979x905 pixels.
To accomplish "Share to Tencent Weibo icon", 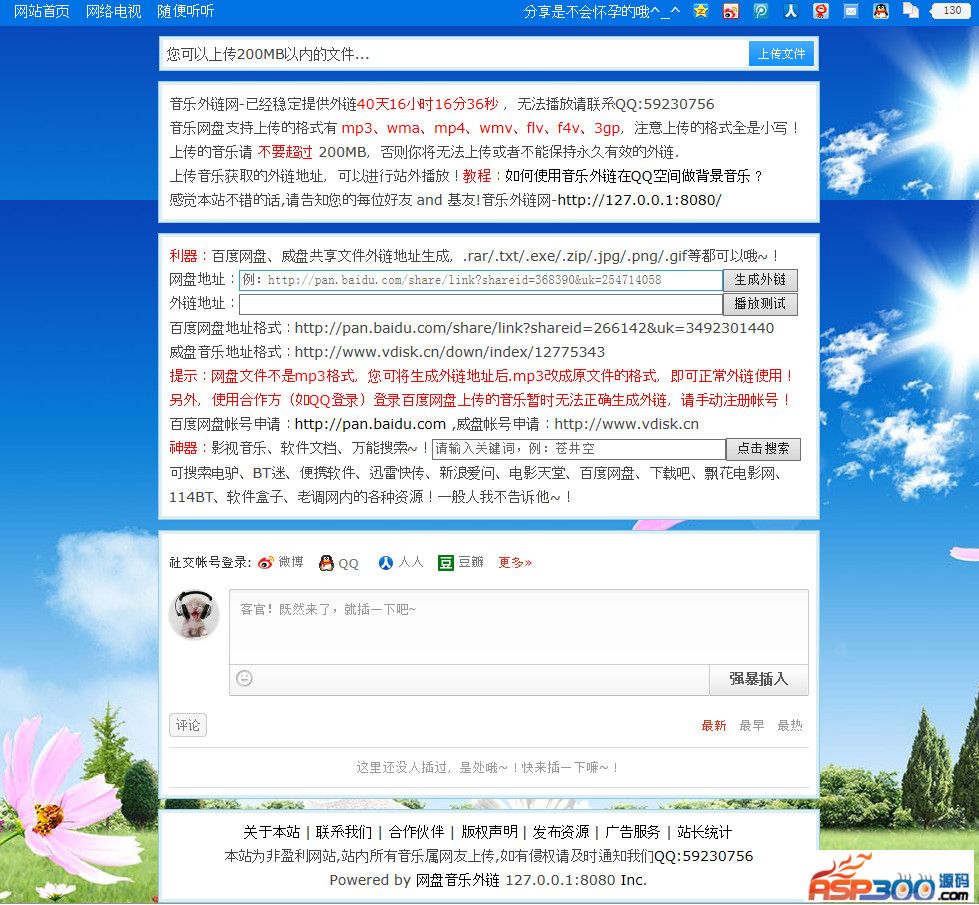I will (x=760, y=11).
